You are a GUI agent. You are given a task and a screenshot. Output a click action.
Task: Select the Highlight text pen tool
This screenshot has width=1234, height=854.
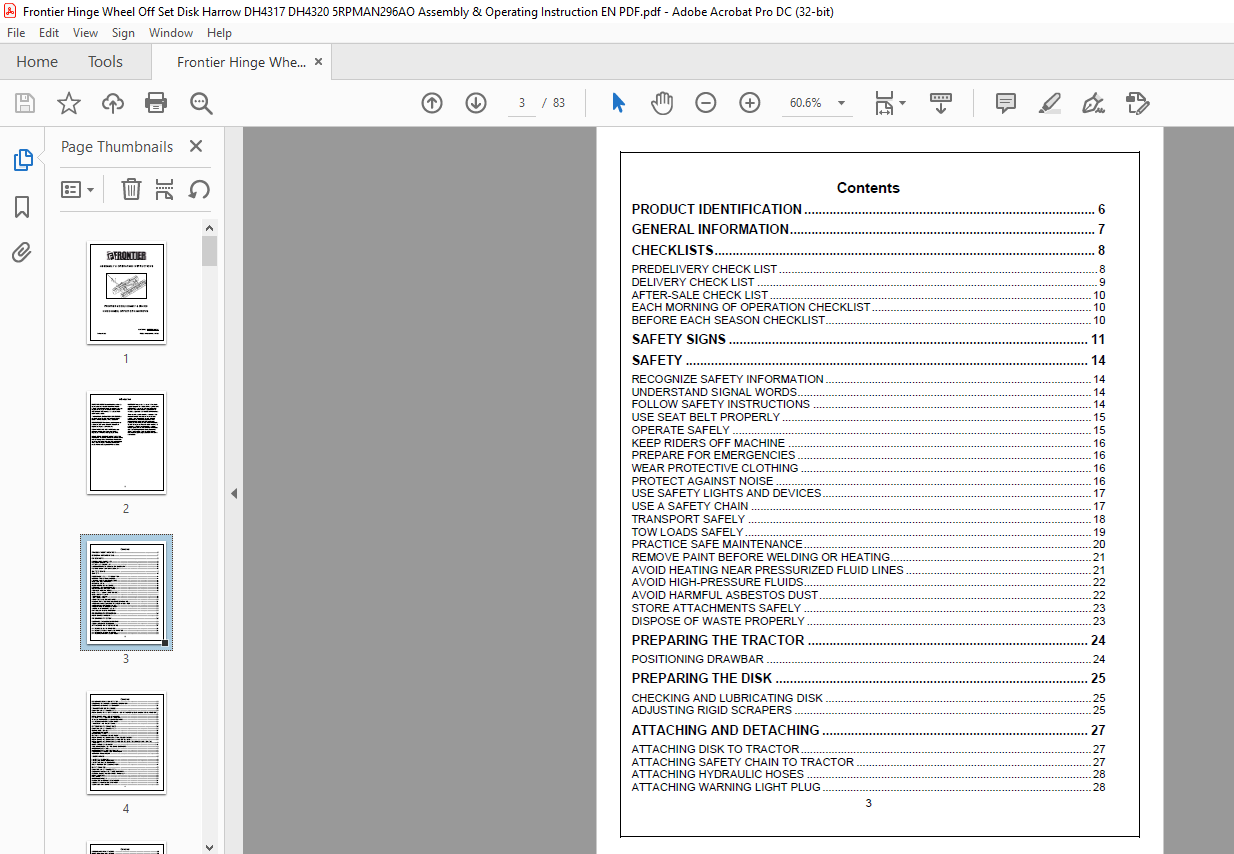pos(1049,103)
